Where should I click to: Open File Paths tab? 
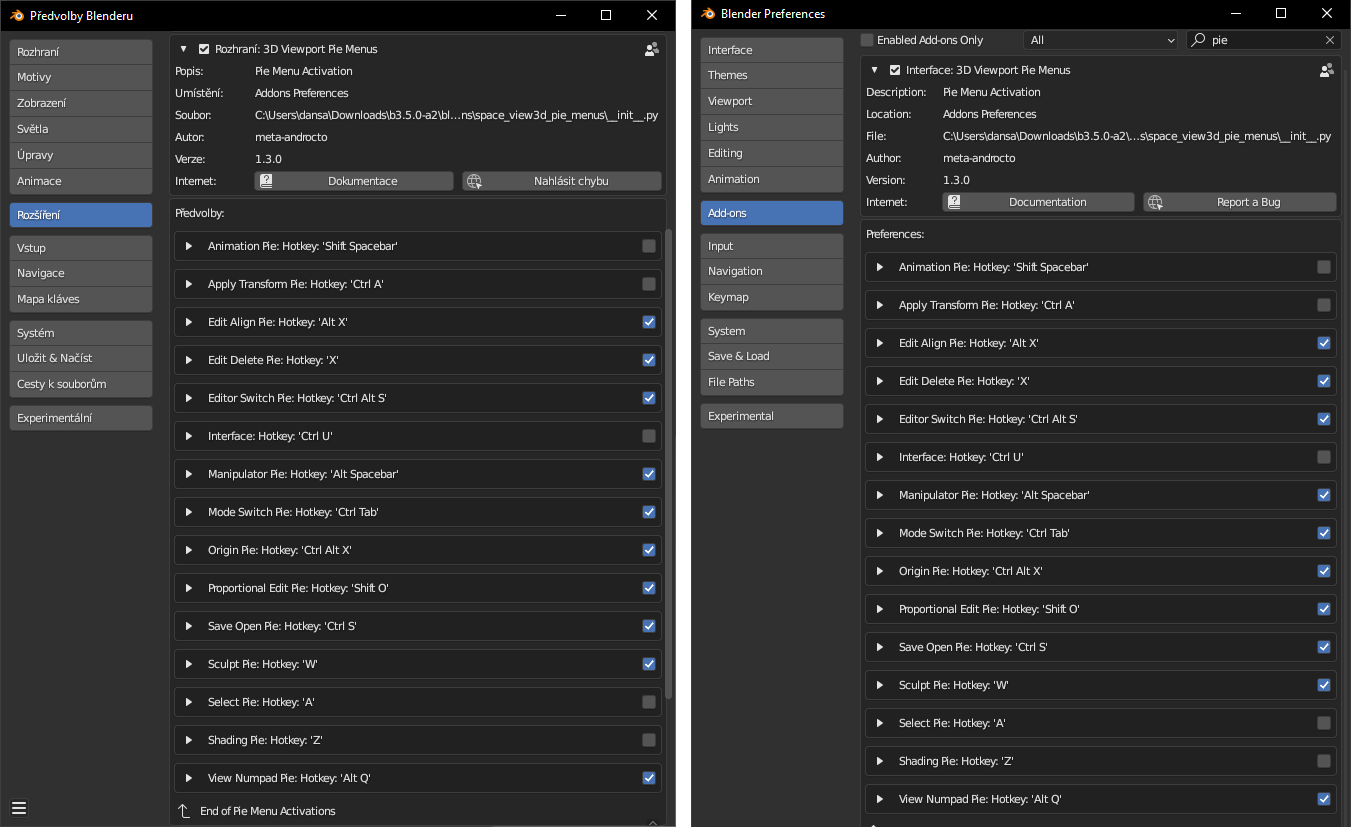(x=772, y=382)
